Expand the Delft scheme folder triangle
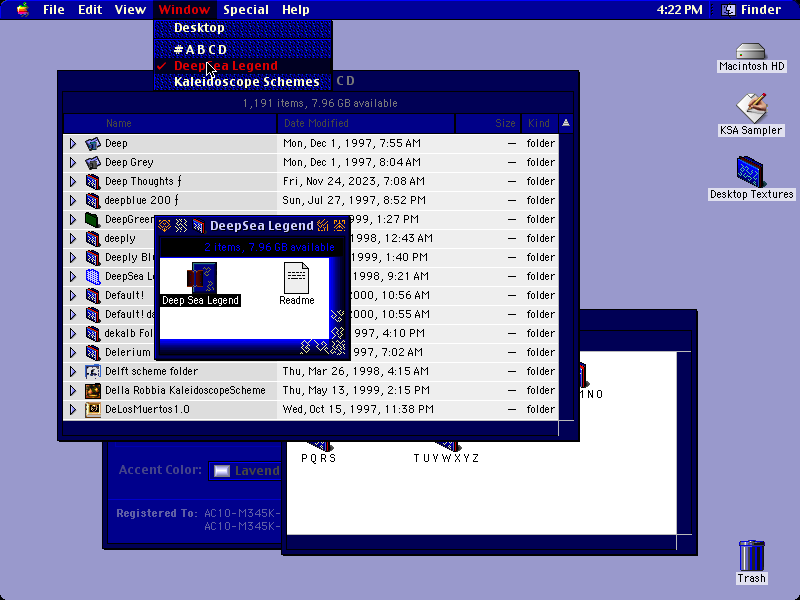The height and width of the screenshot is (600, 800). [73, 371]
